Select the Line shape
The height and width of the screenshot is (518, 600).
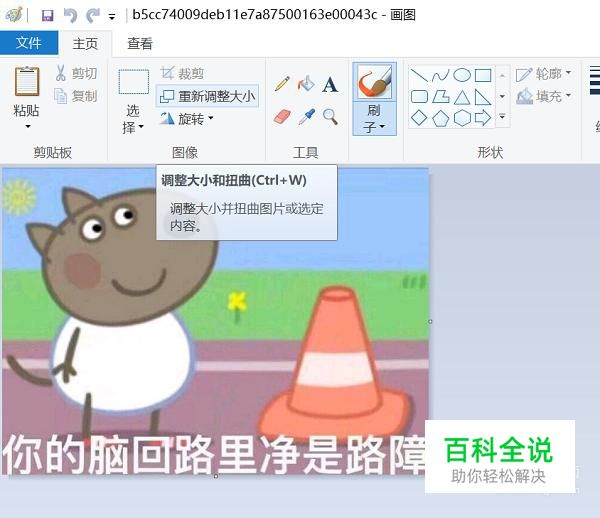[419, 75]
